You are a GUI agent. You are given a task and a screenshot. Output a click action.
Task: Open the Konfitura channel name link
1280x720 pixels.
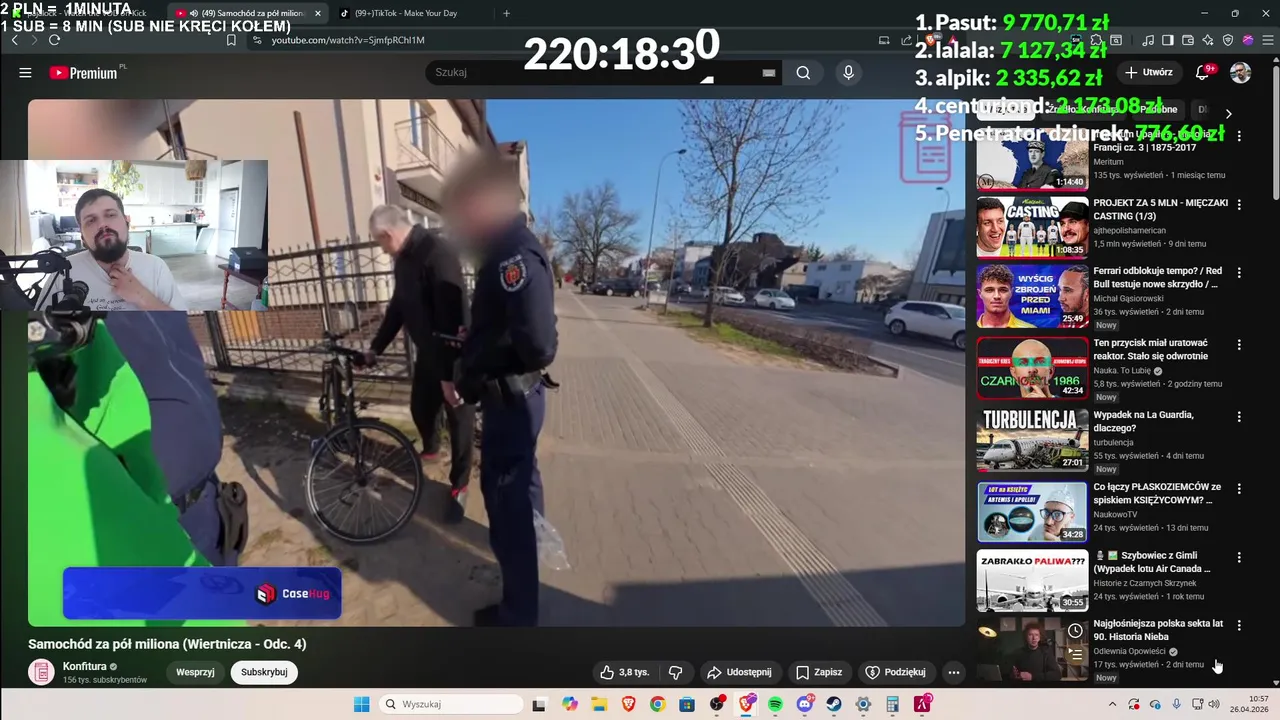[84, 666]
